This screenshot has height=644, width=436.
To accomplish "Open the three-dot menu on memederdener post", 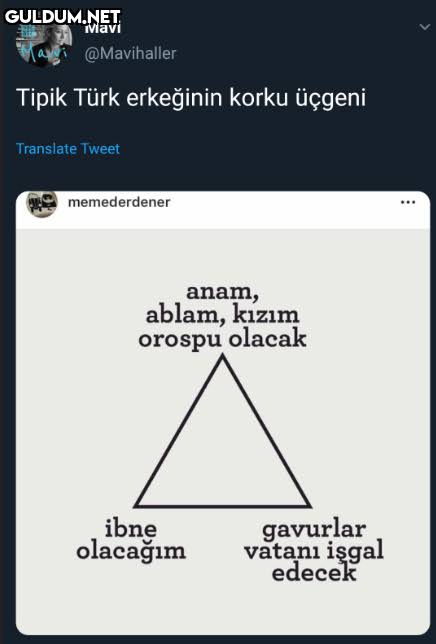I will coord(408,202).
